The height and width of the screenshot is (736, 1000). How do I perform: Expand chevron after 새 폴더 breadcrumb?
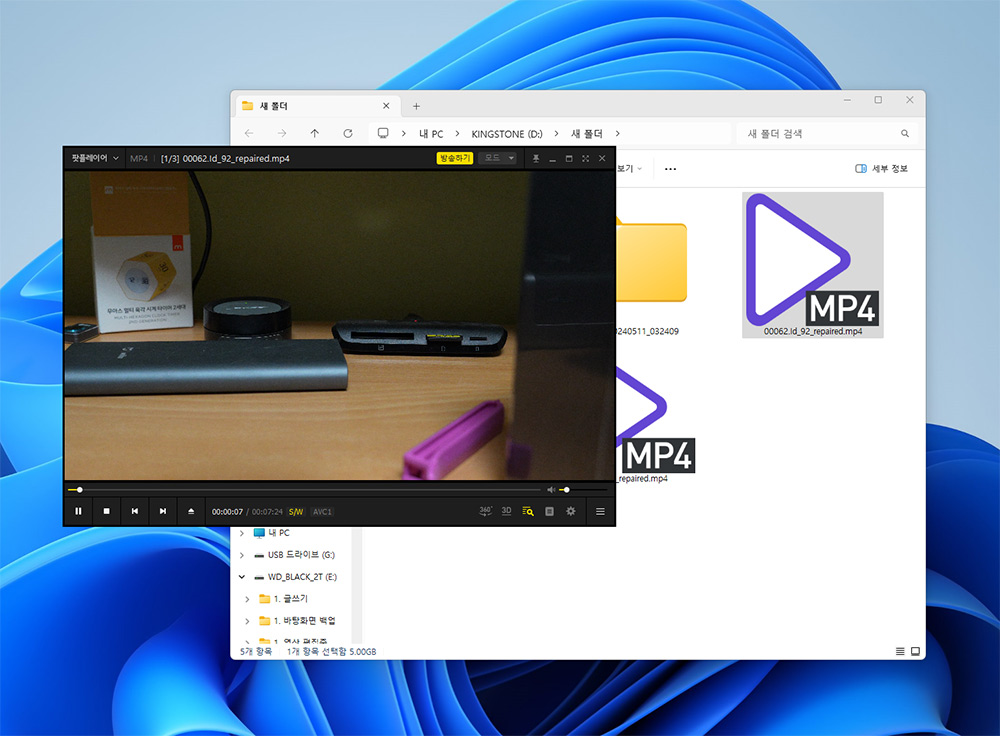tap(617, 133)
